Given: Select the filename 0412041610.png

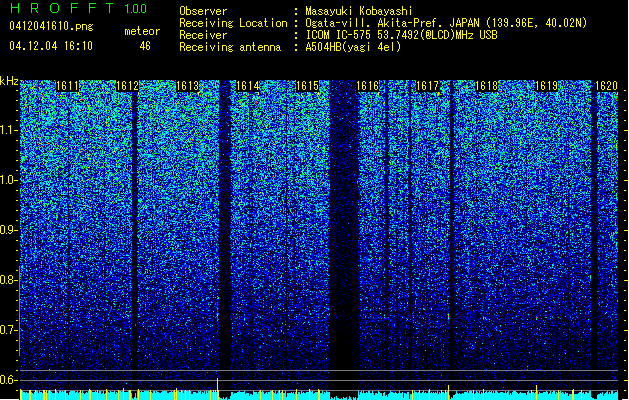Looking at the screenshot, I should [x=51, y=26].
